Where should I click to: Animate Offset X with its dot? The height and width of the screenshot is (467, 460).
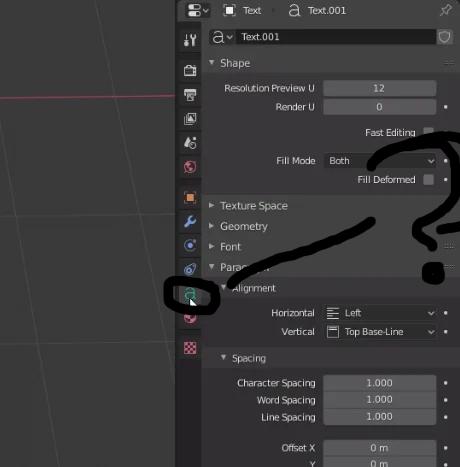(446, 448)
